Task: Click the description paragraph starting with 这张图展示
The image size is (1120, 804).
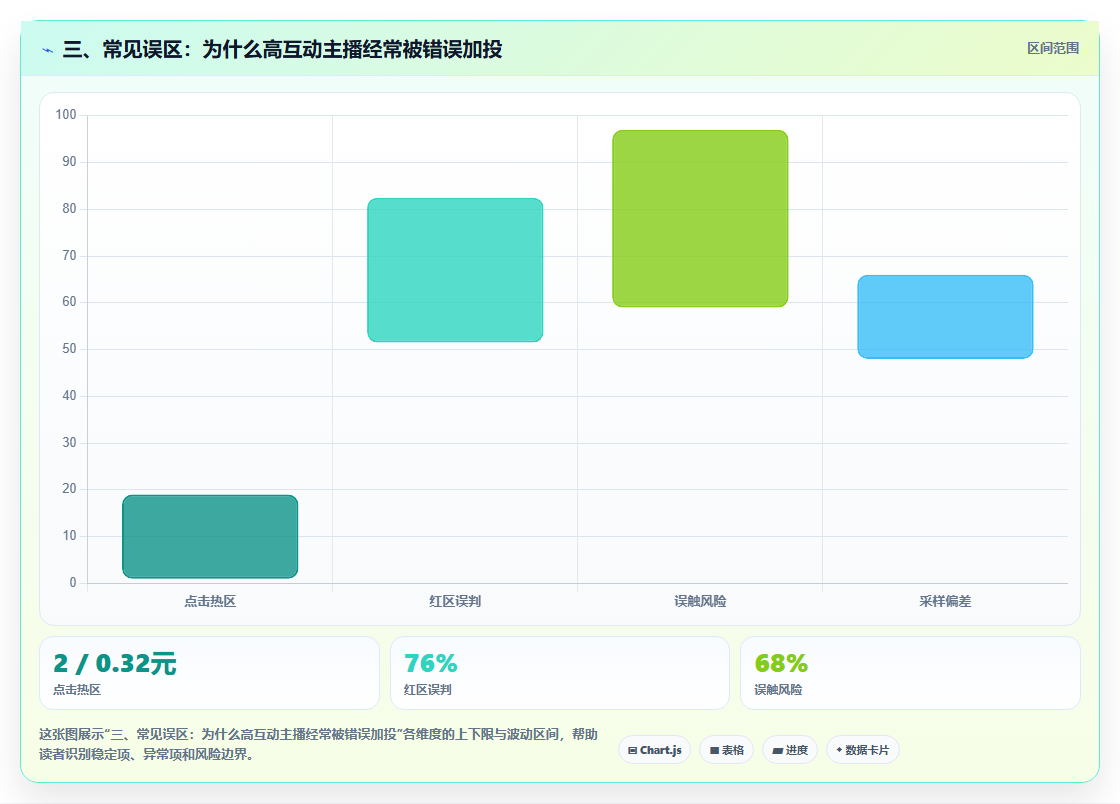Action: click(319, 744)
